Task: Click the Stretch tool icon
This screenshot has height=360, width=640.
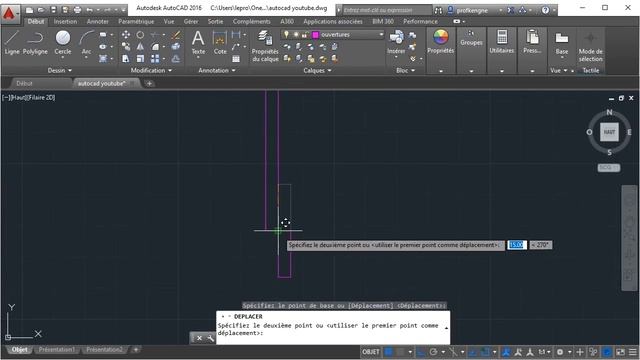Action: 126,59
